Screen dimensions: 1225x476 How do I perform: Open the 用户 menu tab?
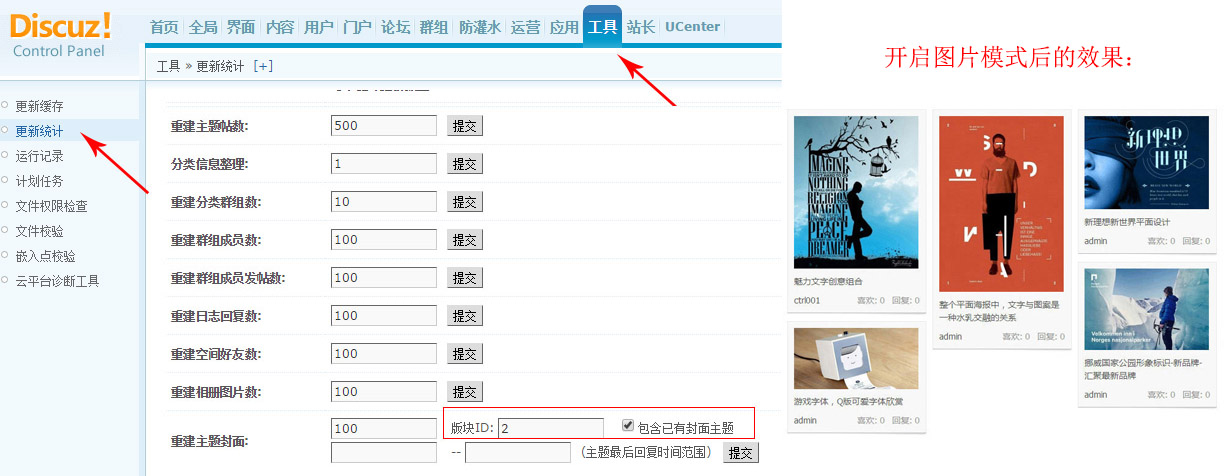318,27
